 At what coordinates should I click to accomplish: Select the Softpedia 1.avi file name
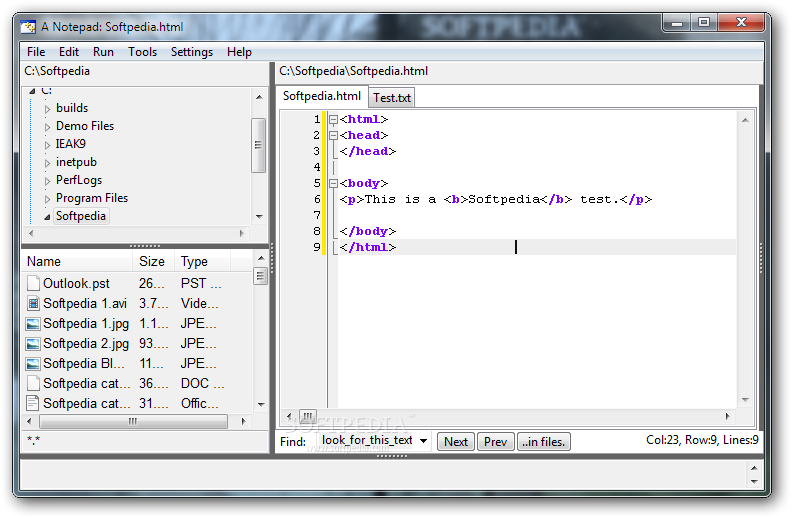85,303
